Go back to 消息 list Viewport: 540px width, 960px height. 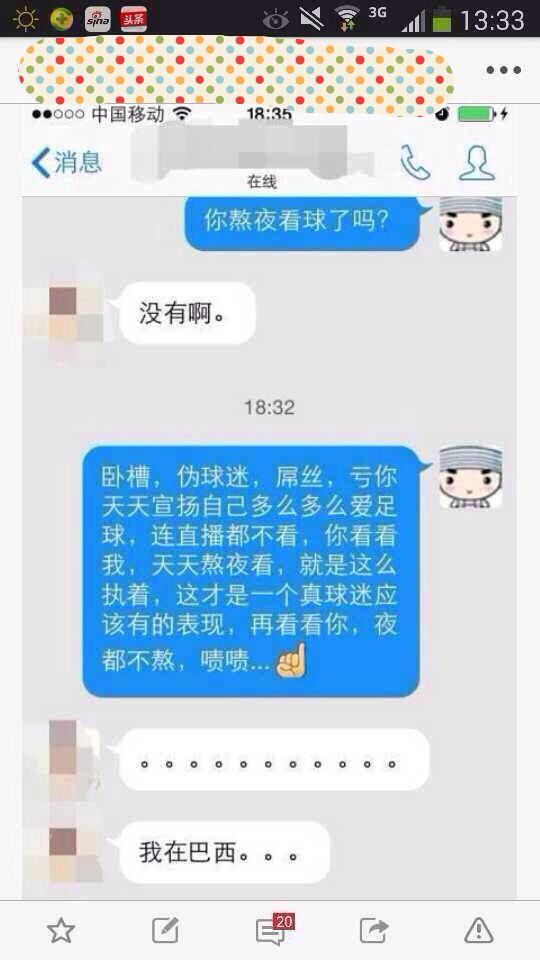coord(67,162)
